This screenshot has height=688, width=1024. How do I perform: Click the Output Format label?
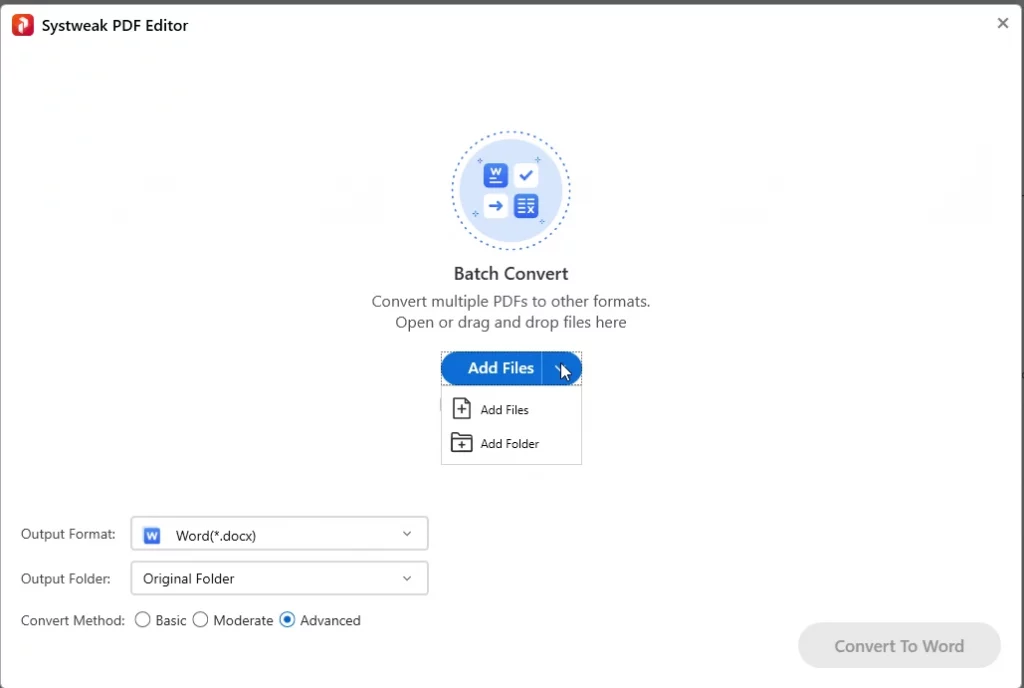pos(68,534)
